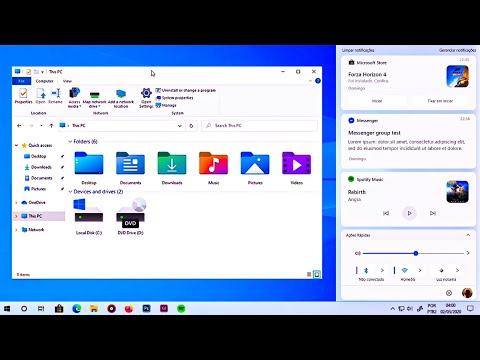The image size is (480, 360).
Task: Open the File ribbon tab
Action: coord(21,81)
